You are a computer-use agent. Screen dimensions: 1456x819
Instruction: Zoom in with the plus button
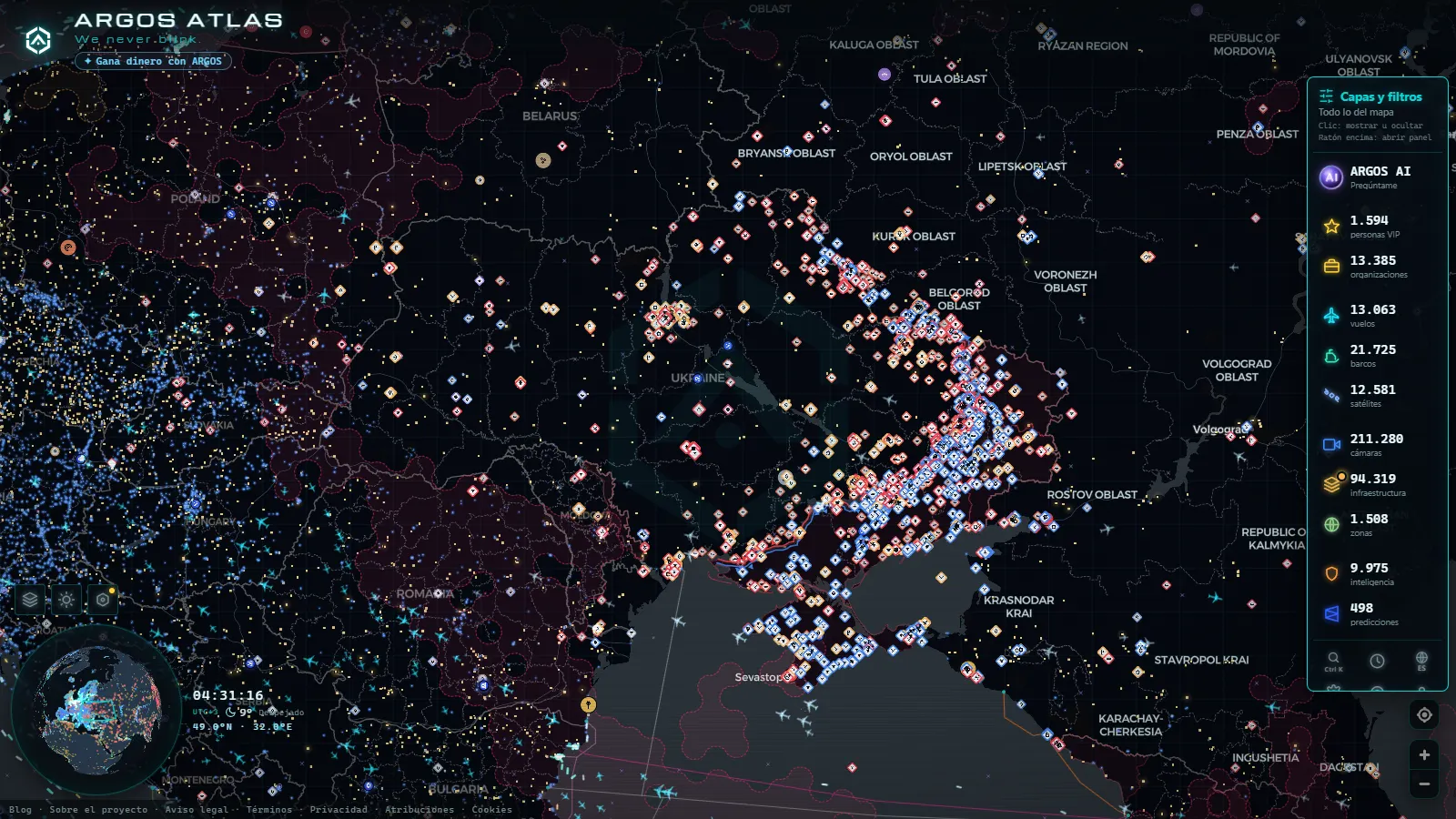pos(1424,755)
